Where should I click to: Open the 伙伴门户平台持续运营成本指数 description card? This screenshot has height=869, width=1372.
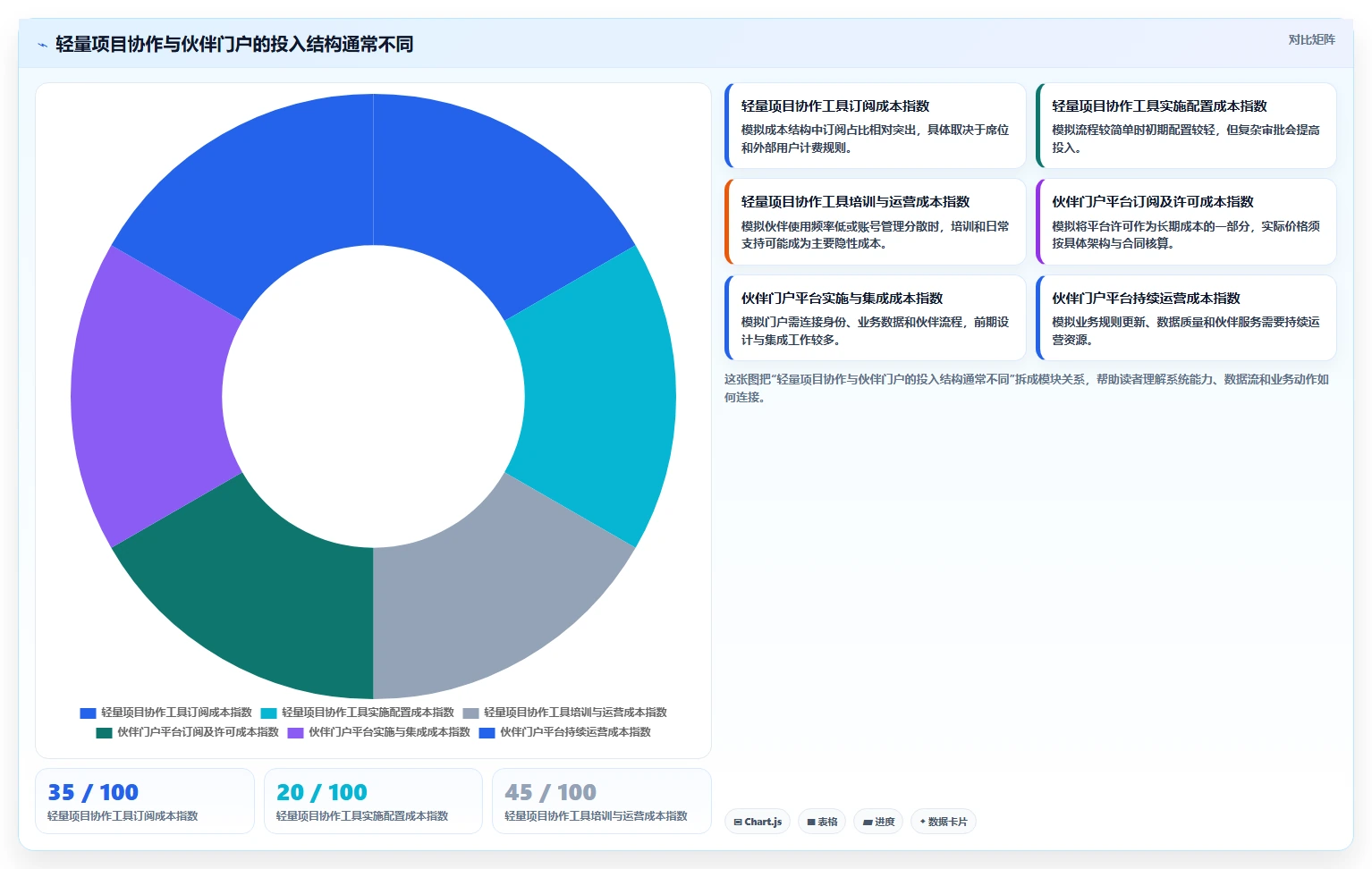pyautogui.click(x=1186, y=317)
